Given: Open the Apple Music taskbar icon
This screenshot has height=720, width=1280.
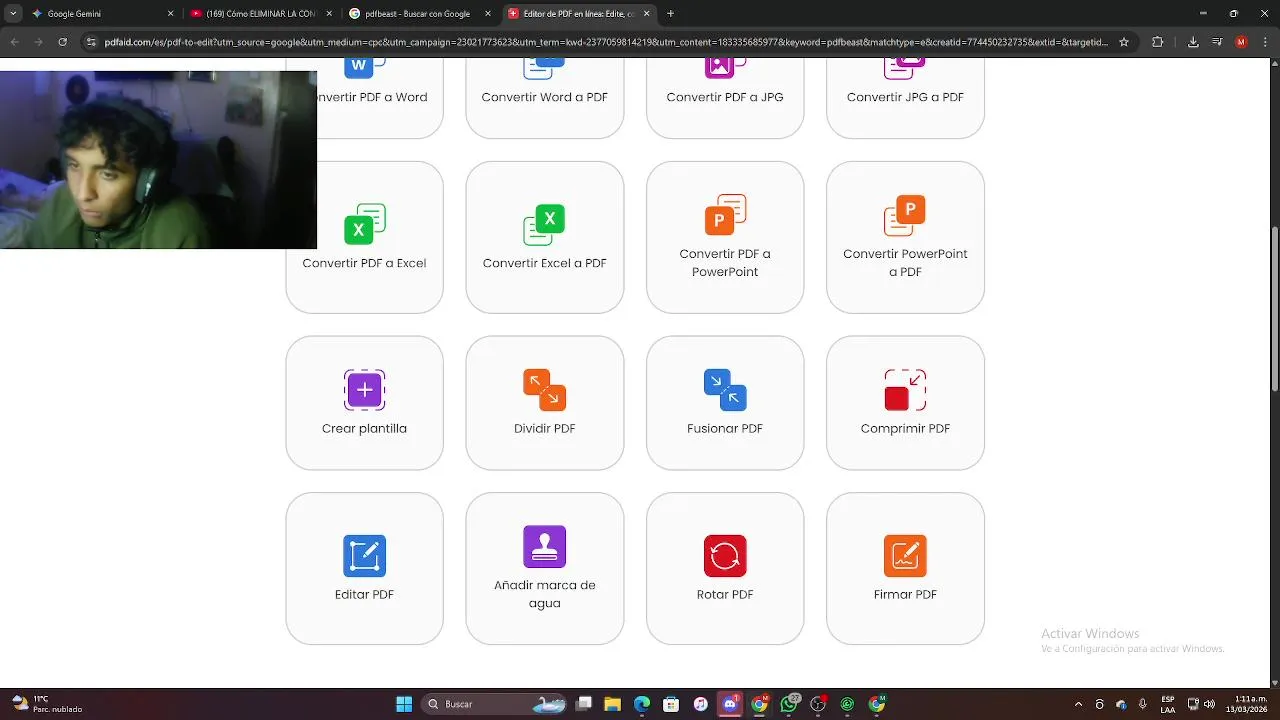Looking at the screenshot, I should point(701,704).
